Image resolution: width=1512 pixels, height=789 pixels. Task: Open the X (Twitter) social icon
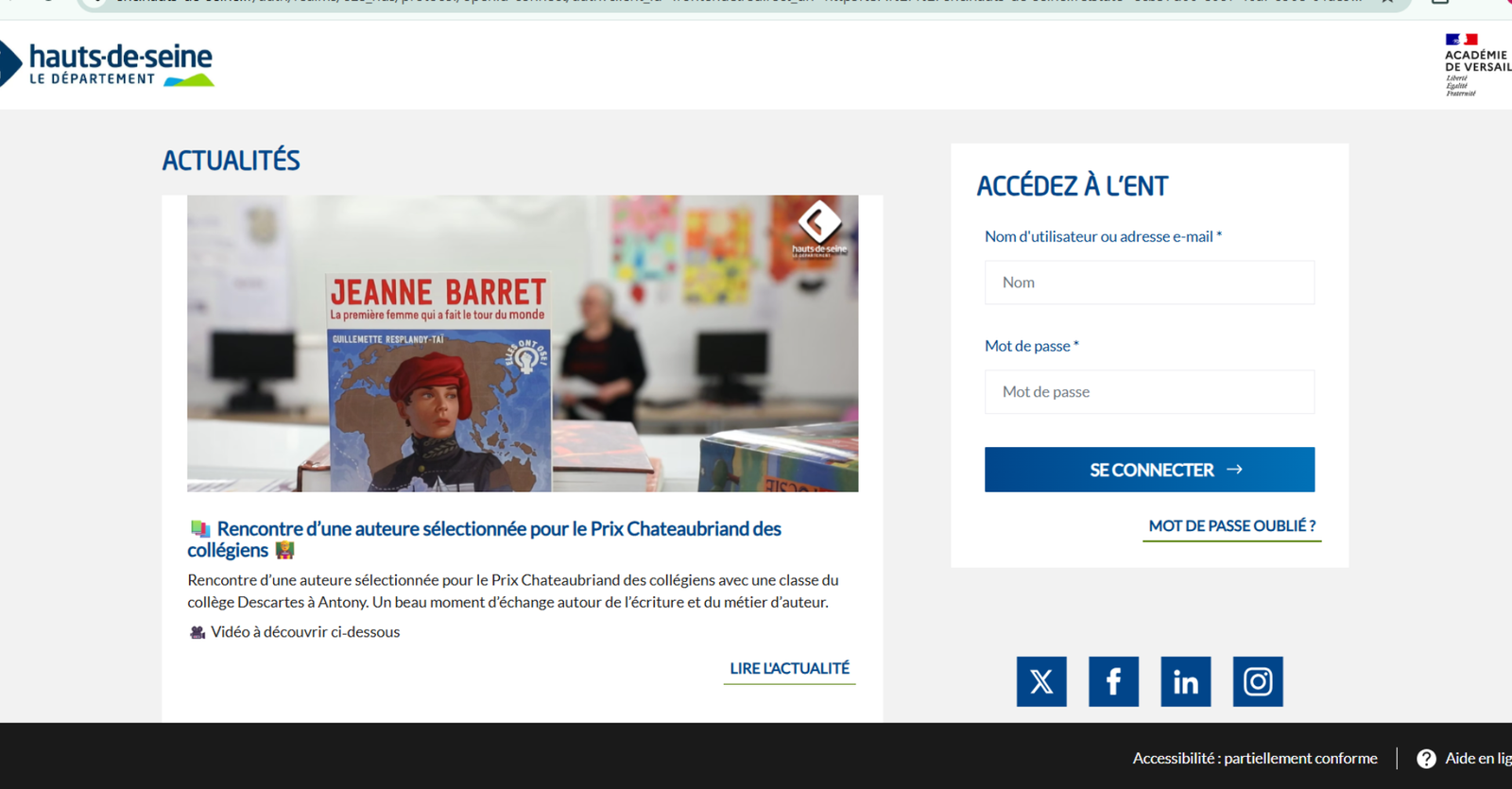(1041, 681)
